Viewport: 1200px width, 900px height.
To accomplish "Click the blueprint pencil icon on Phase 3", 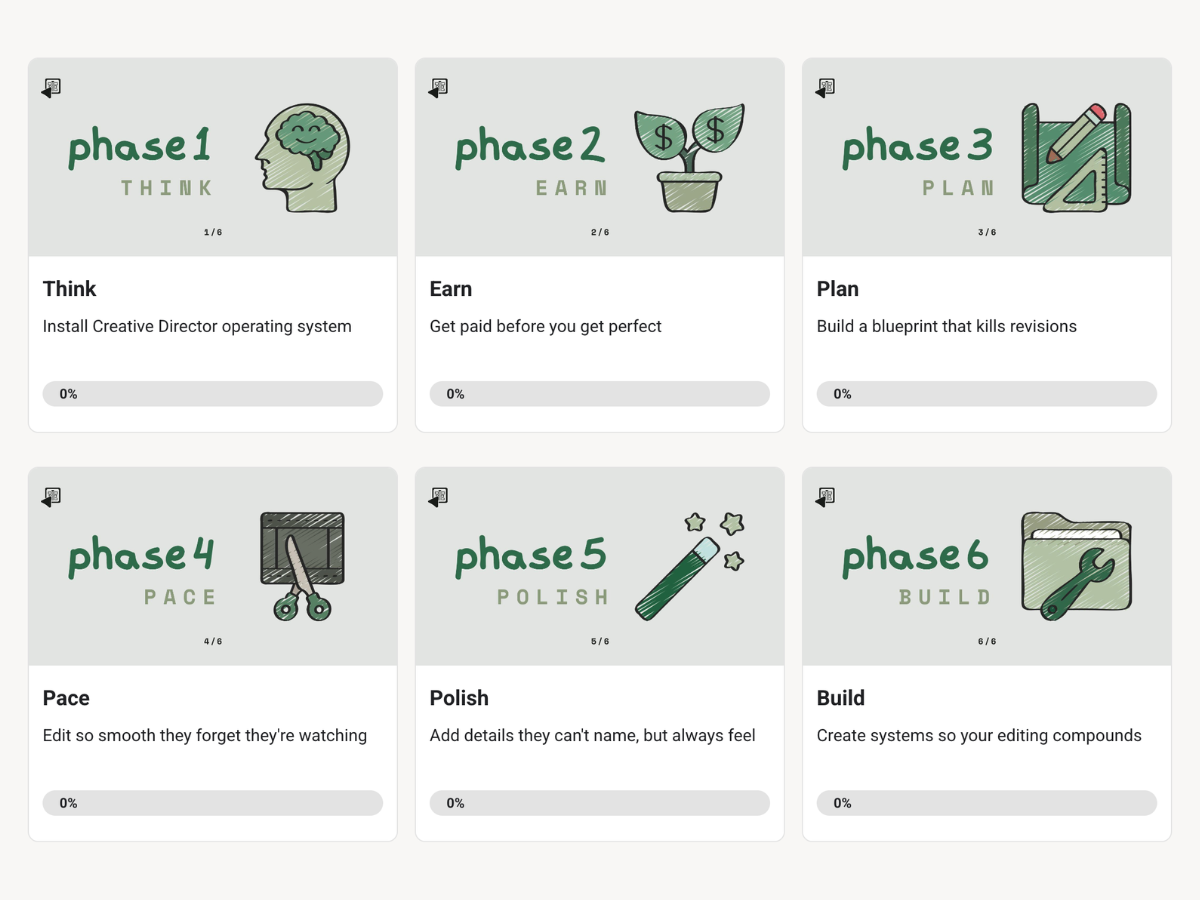I will pos(1076,157).
